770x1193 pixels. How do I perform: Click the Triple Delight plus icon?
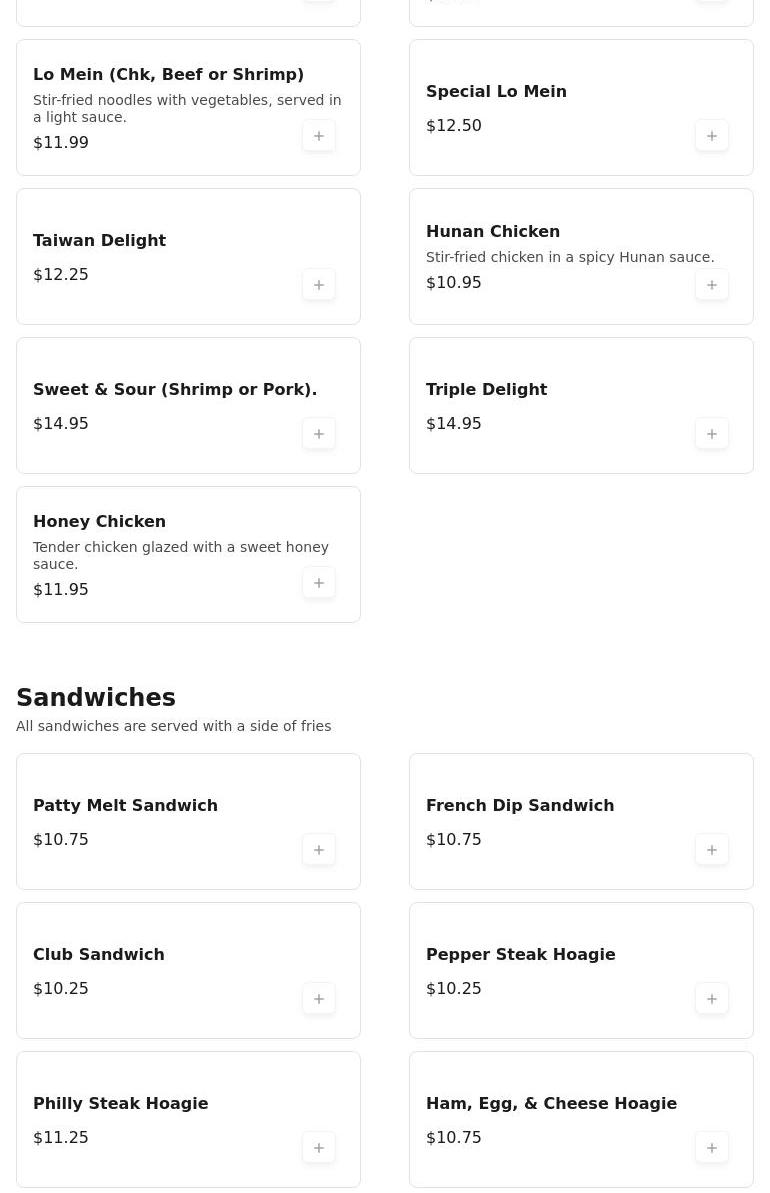[x=711, y=434]
